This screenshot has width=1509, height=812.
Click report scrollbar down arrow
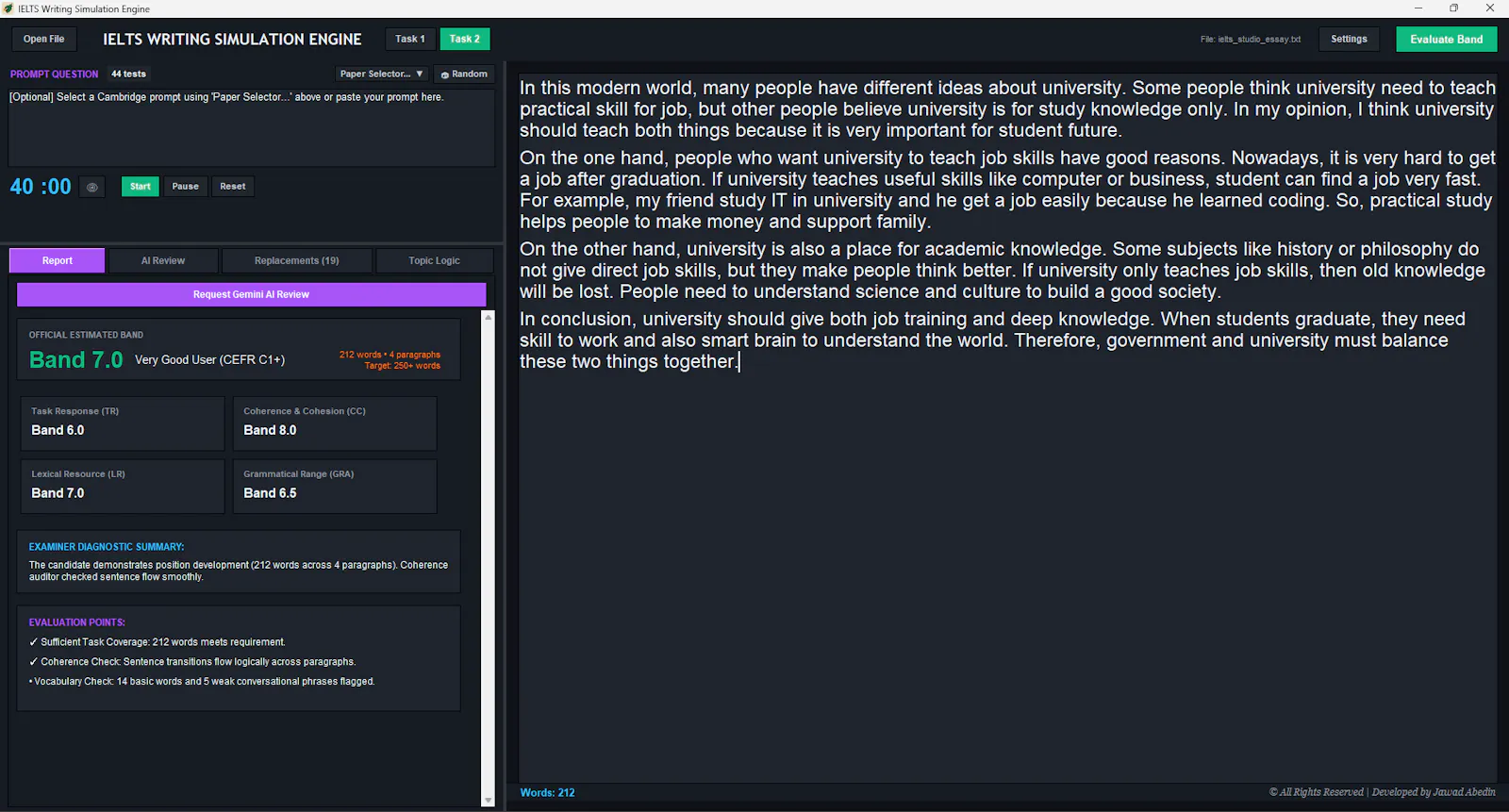(489, 800)
